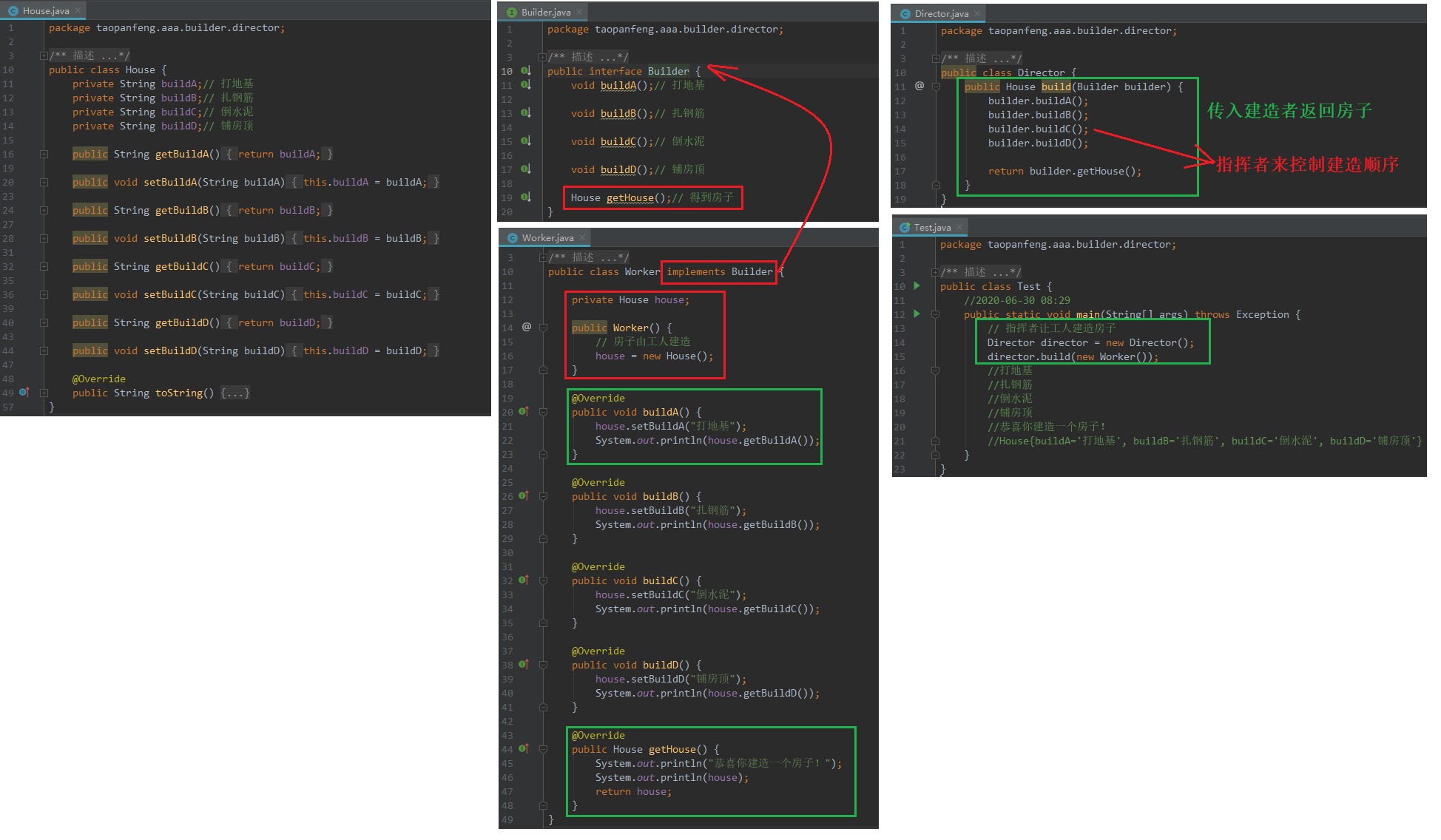1441x840 pixels.
Task: Expand folded setBuildD method in House.java
Action: coord(44,350)
